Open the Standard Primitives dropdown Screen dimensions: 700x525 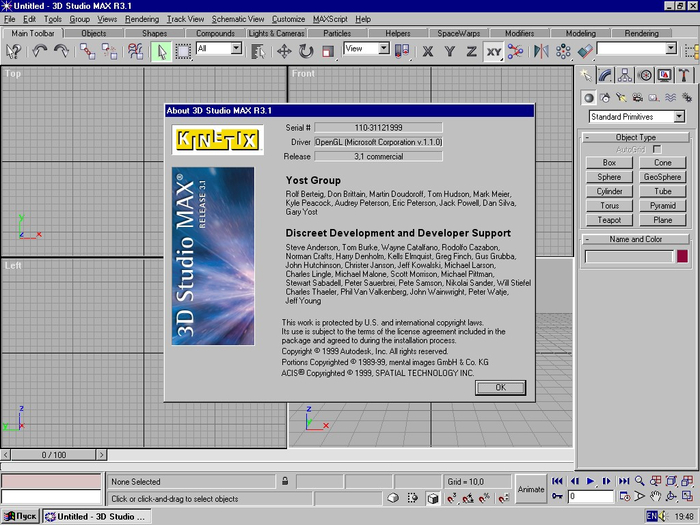pyautogui.click(x=679, y=117)
